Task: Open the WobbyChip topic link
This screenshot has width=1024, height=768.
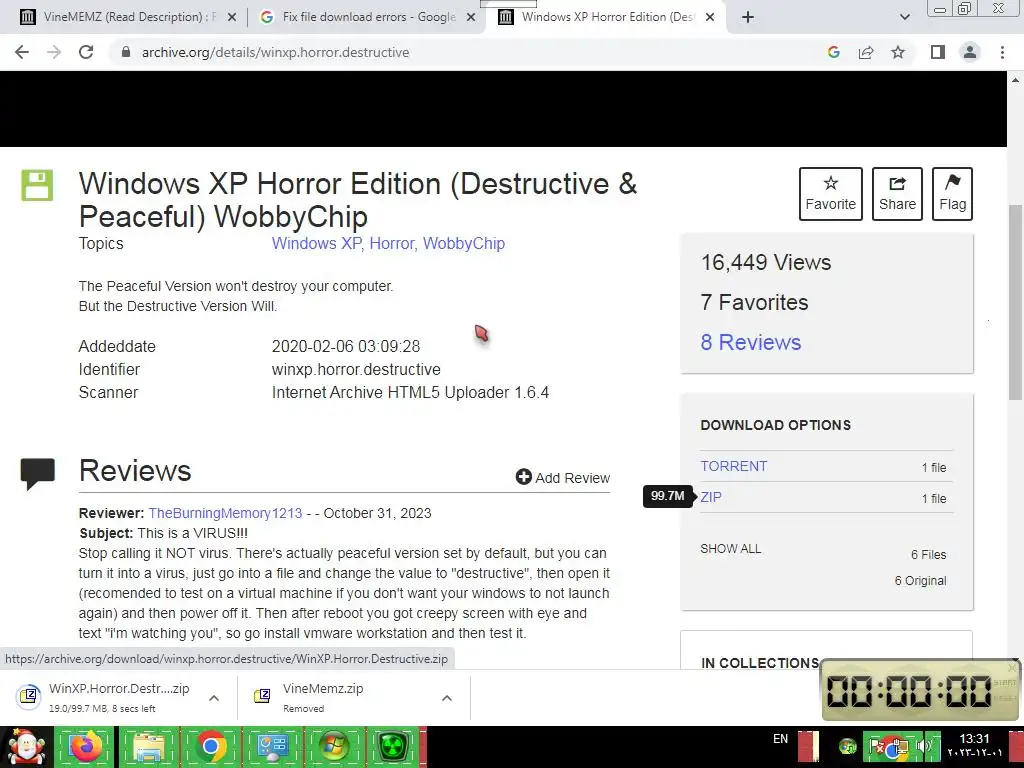Action: tap(464, 243)
